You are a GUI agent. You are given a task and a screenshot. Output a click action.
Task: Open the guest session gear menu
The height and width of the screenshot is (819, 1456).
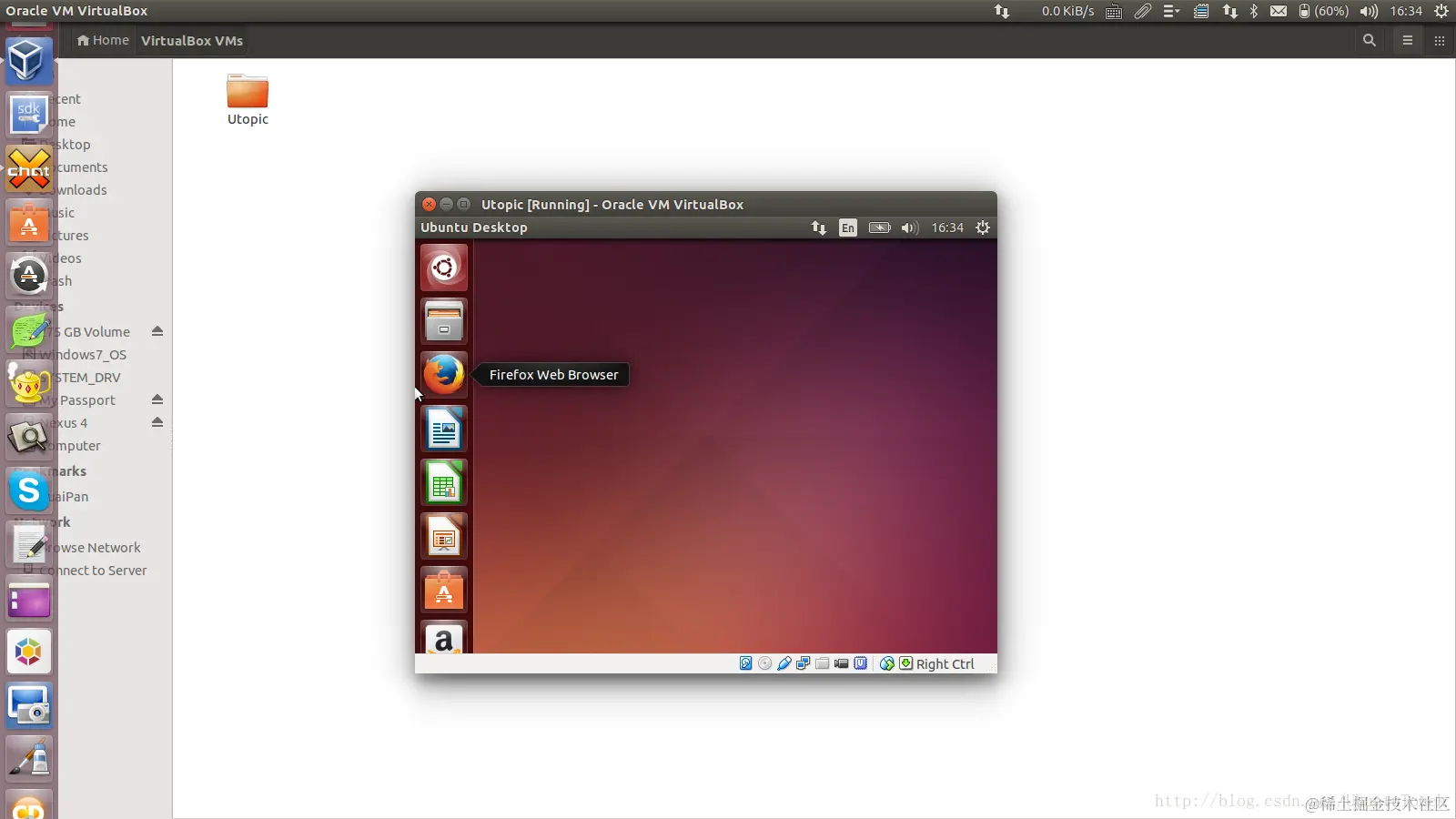(x=983, y=227)
